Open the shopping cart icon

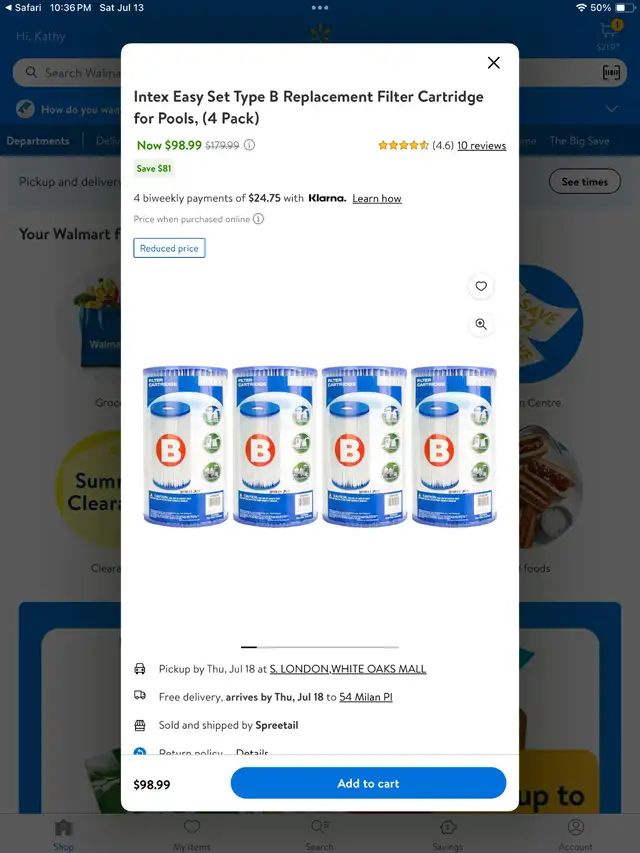pyautogui.click(x=609, y=30)
